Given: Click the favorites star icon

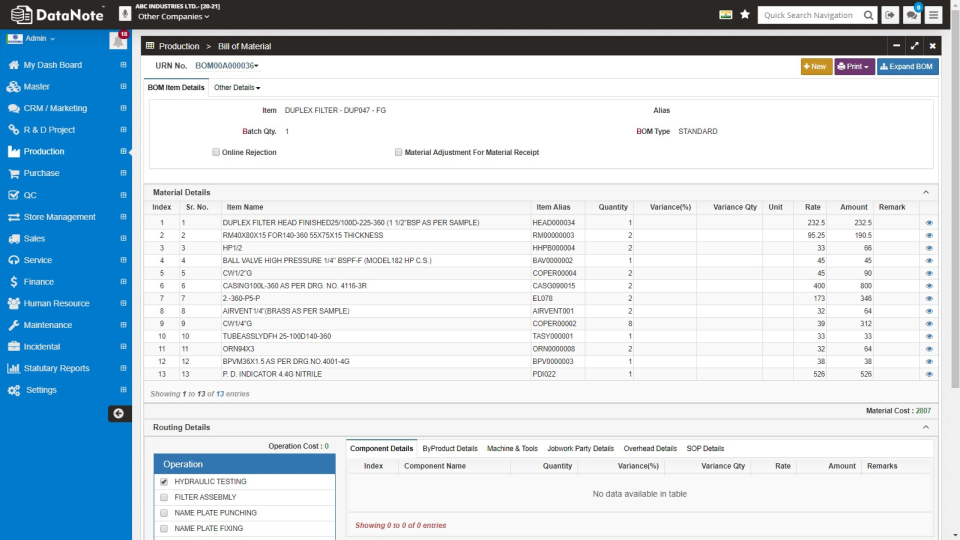Looking at the screenshot, I should click(744, 14).
